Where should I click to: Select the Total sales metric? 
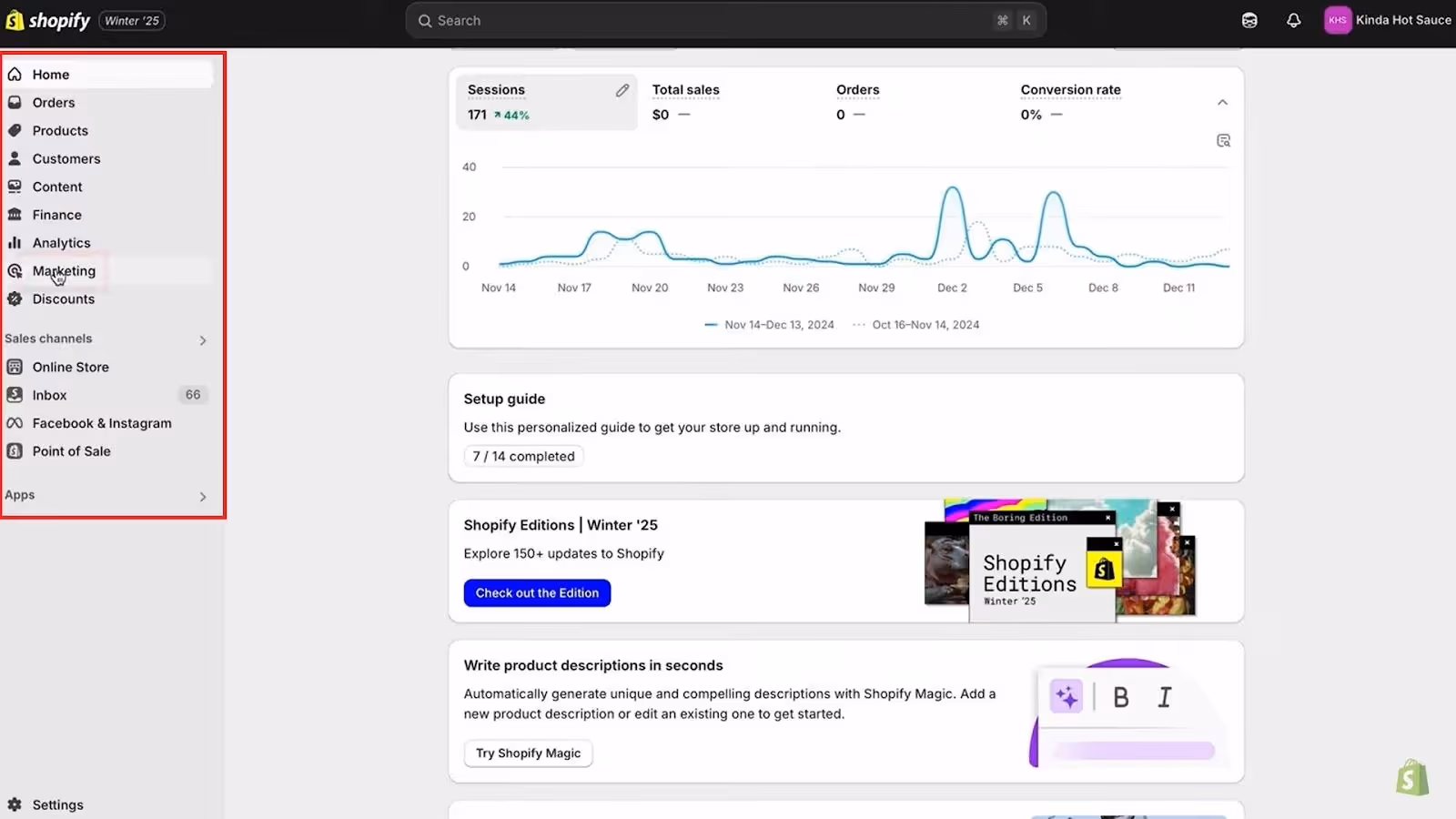[686, 102]
